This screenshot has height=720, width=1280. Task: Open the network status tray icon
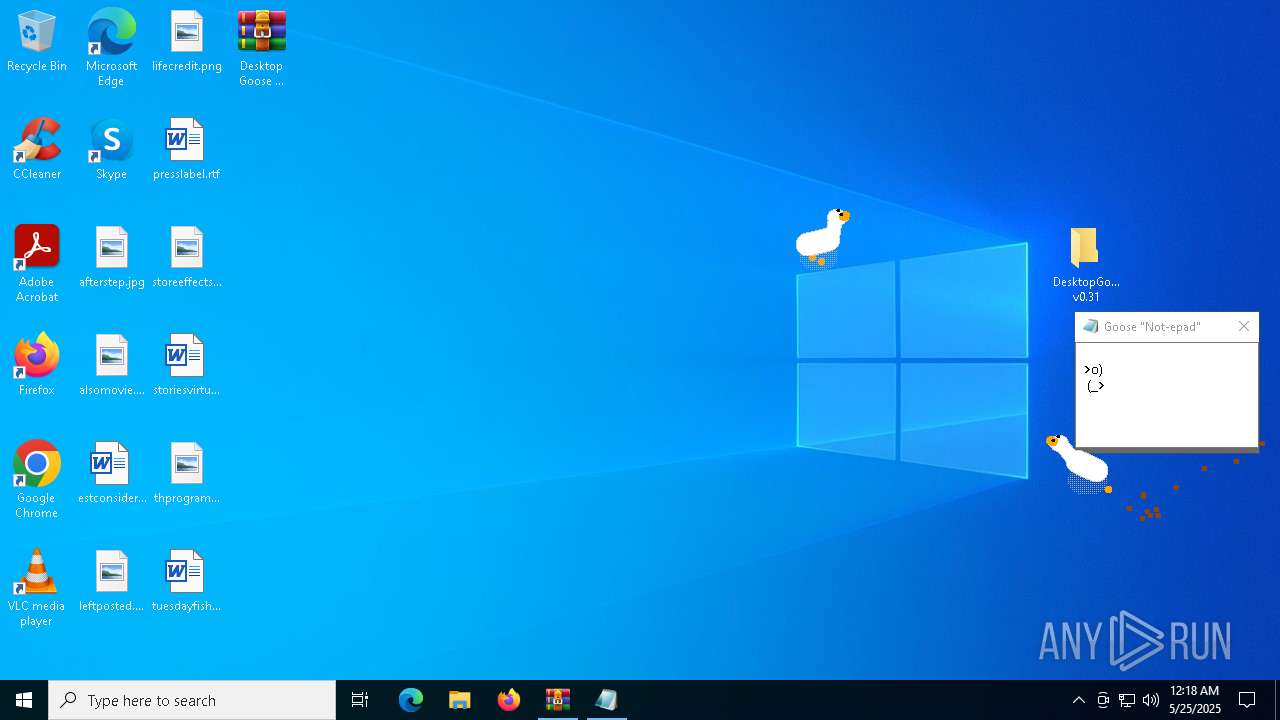[x=1127, y=700]
